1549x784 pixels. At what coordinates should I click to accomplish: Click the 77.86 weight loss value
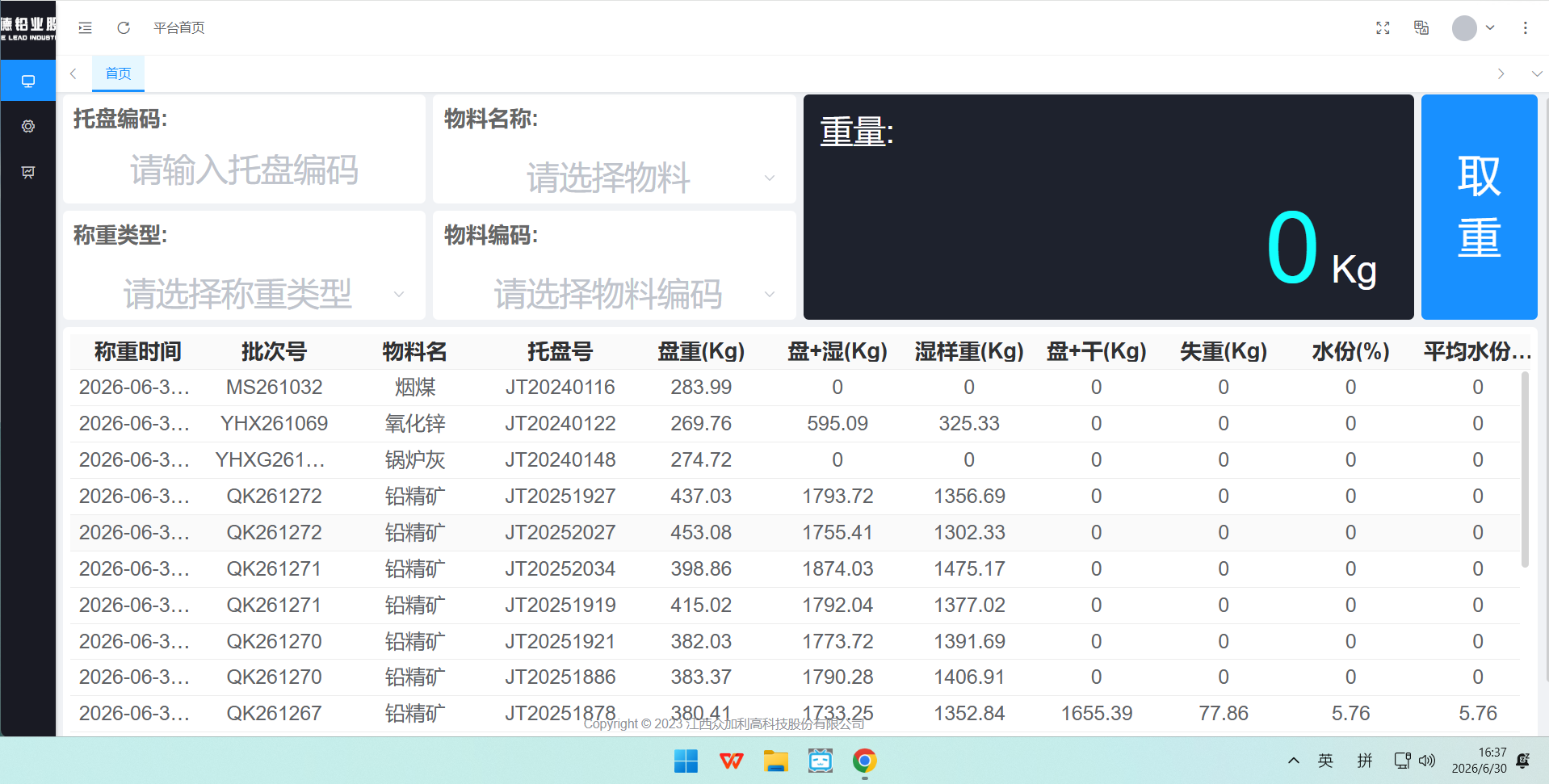1224,714
